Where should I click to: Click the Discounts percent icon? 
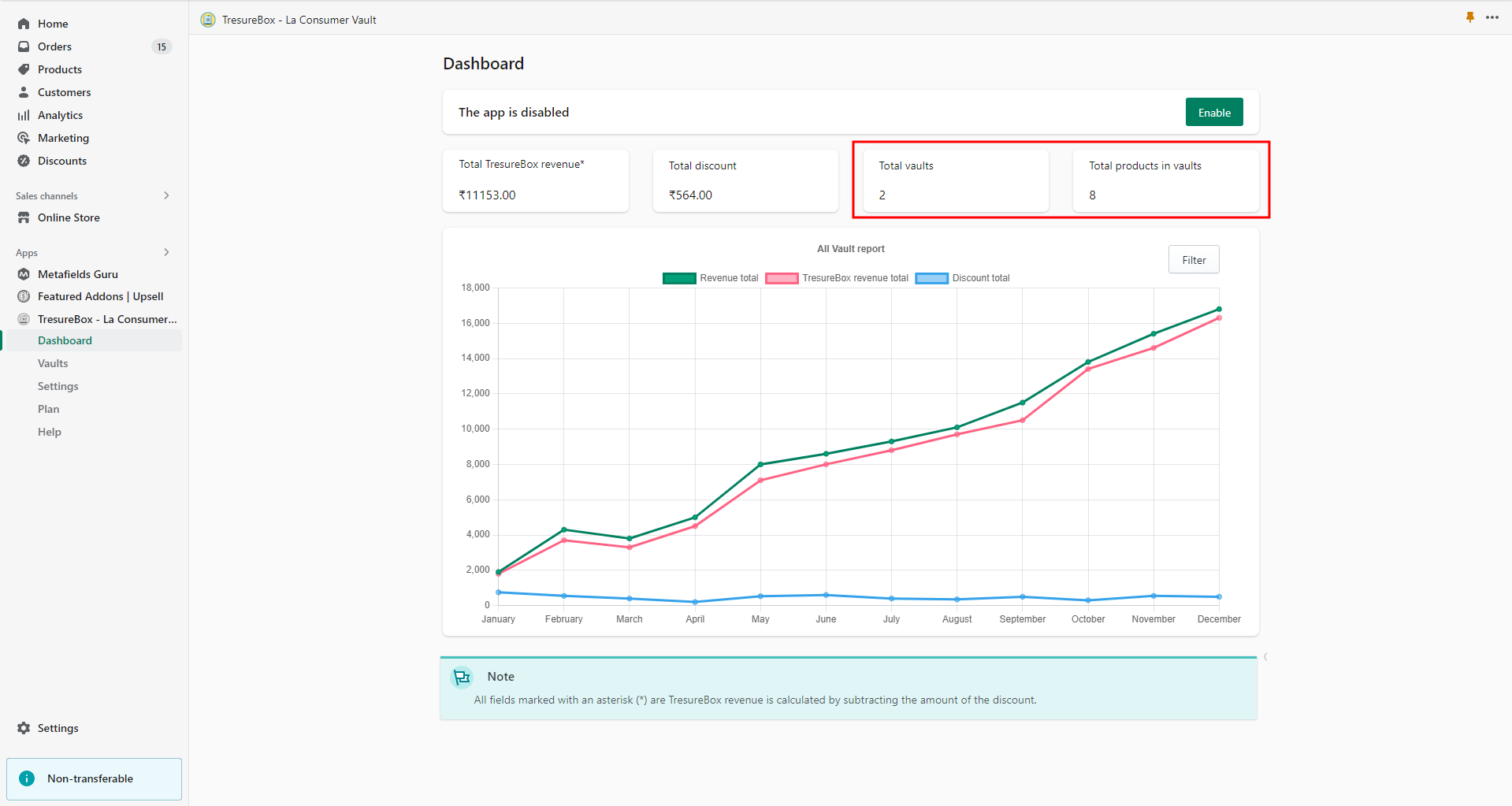point(24,161)
